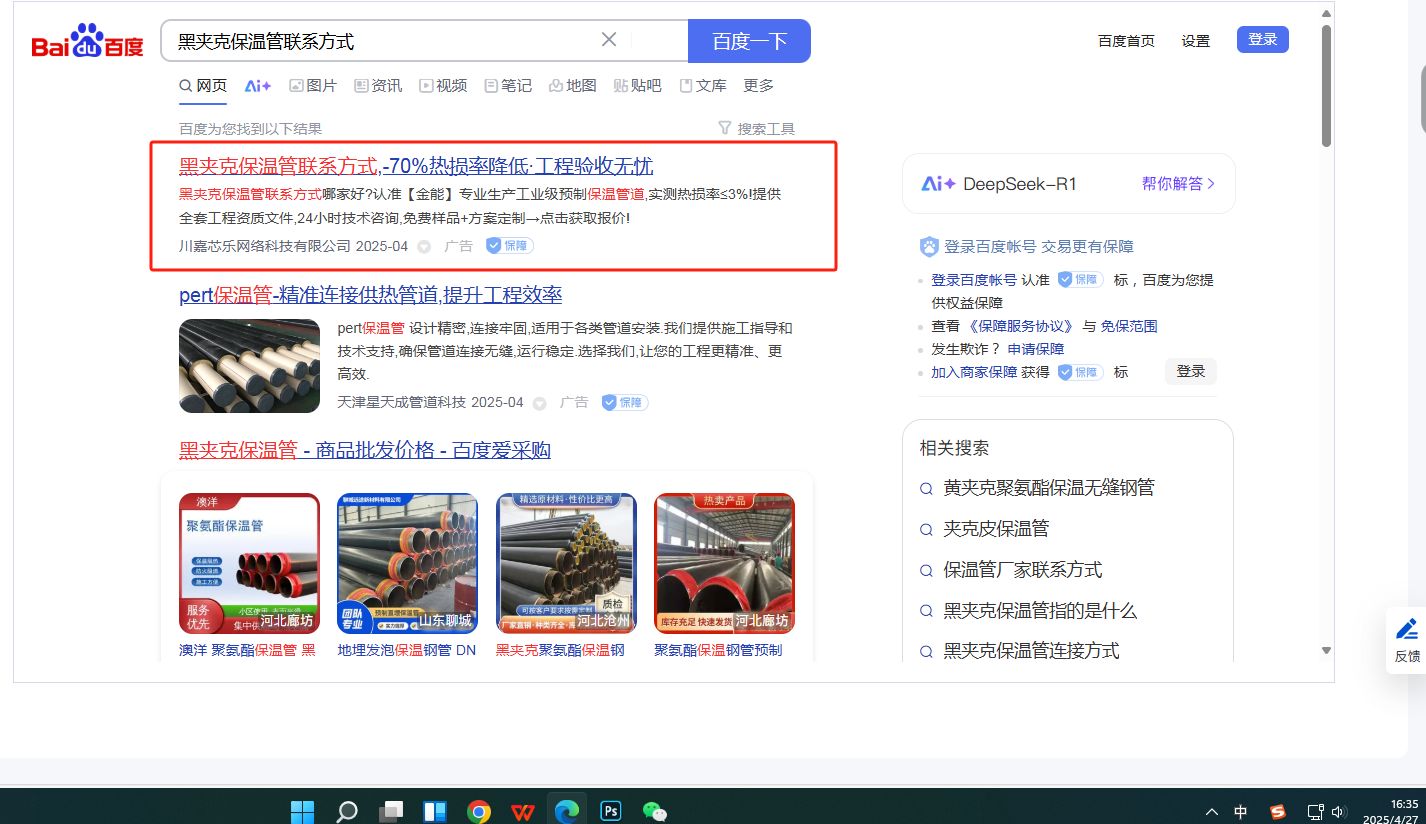Open WPS Office from the taskbar

pos(523,810)
